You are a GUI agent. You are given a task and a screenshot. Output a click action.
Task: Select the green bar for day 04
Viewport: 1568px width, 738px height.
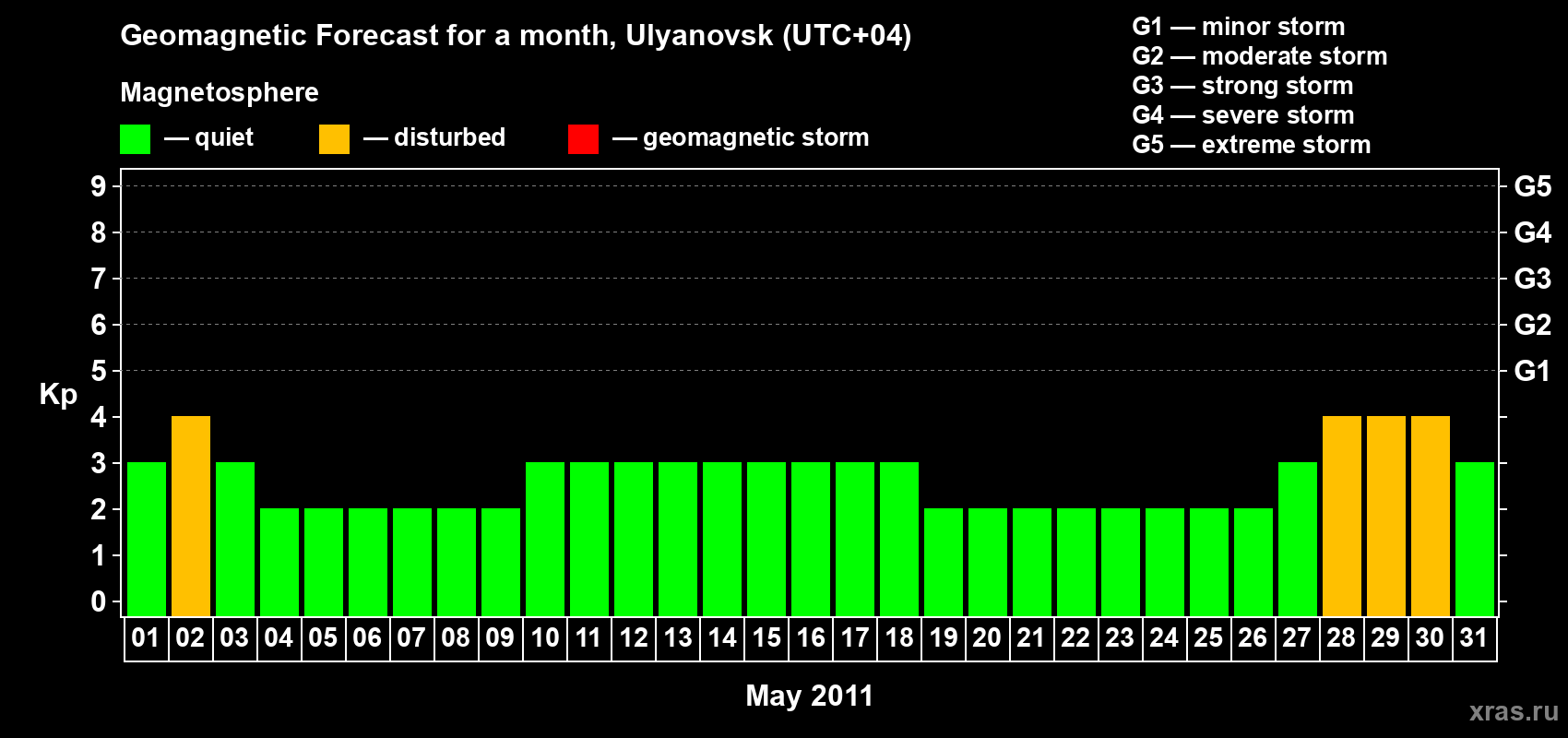[279, 562]
